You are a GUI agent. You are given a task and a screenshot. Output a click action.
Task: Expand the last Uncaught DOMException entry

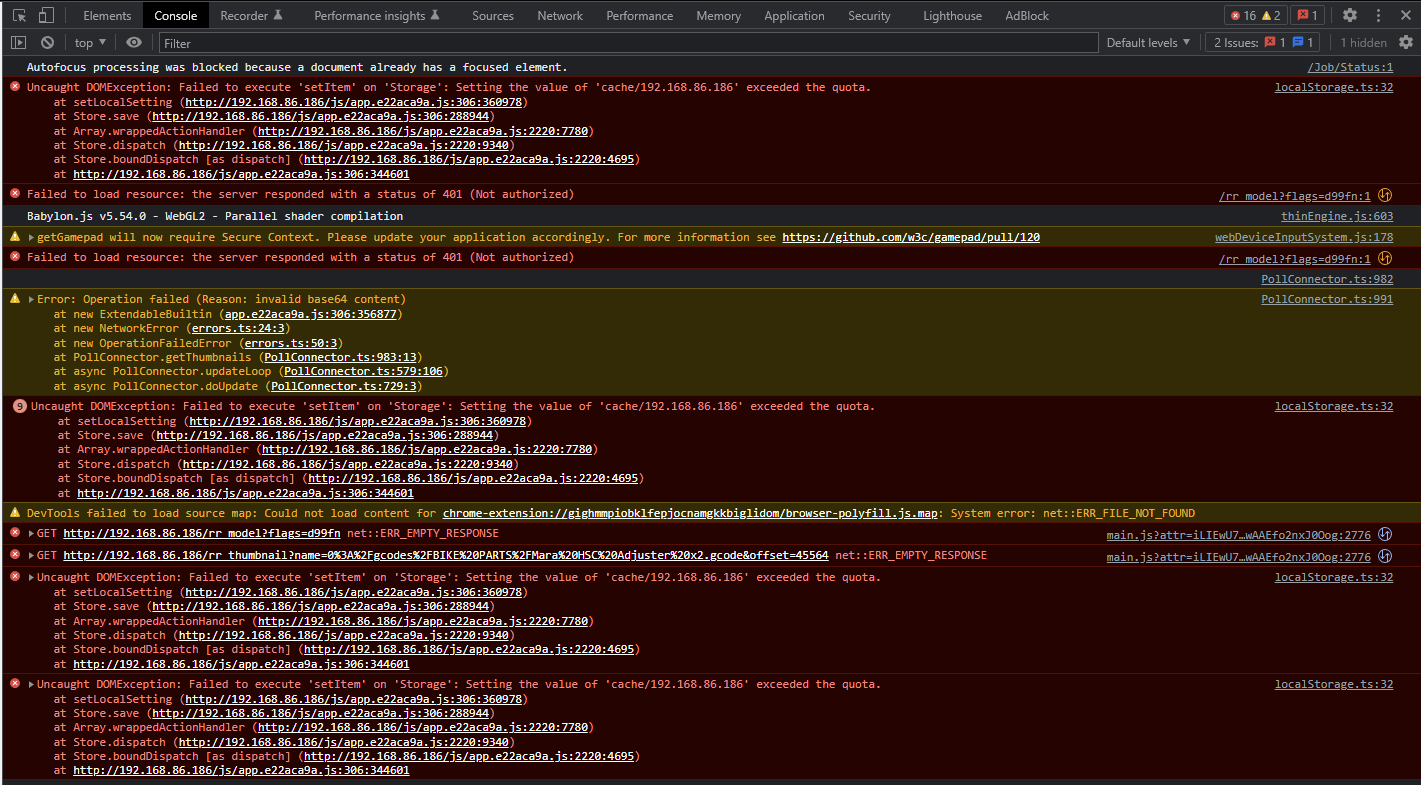[x=32, y=685]
